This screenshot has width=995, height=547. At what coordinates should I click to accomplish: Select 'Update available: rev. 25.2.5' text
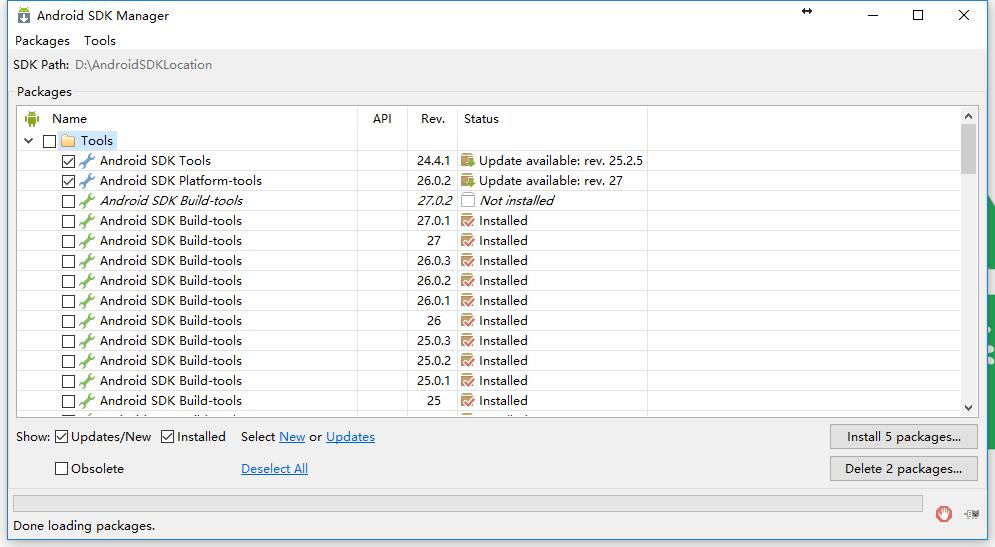[561, 161]
